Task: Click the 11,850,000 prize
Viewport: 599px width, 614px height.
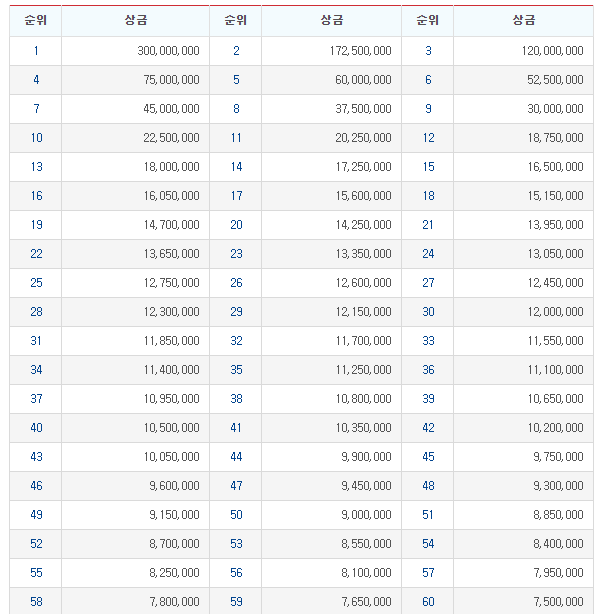Action: (171, 341)
